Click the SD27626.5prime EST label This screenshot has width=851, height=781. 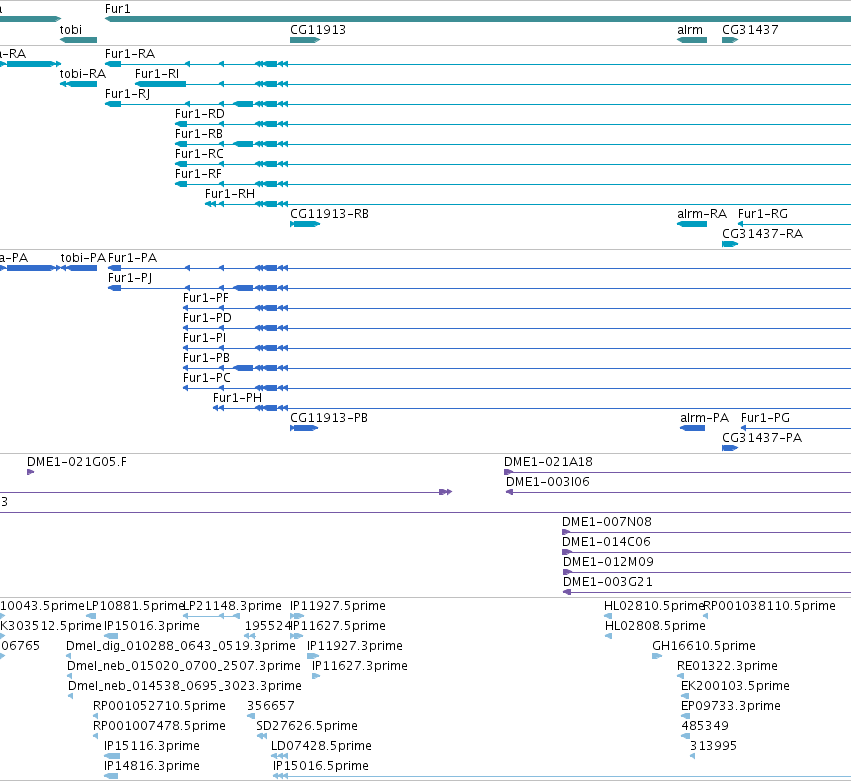point(307,727)
